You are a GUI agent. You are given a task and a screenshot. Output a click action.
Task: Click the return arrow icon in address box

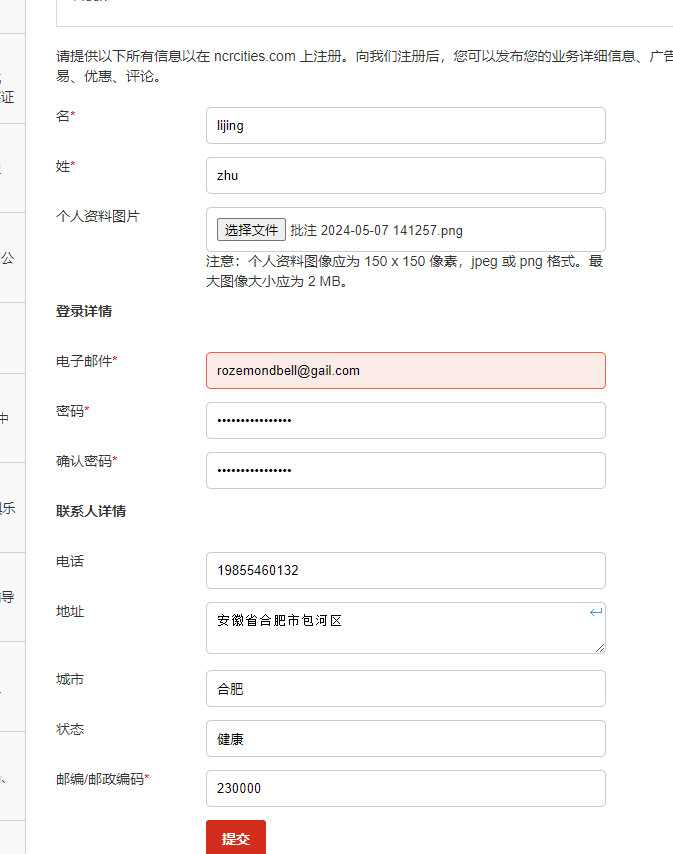coord(596,612)
